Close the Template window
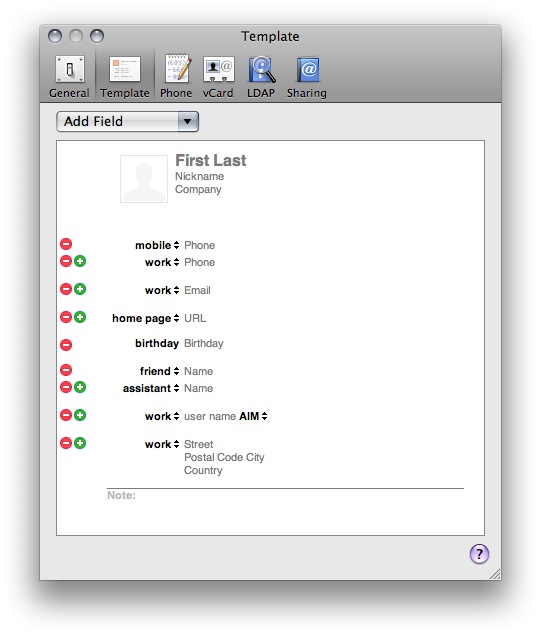The width and height of the screenshot is (541, 635). click(x=55, y=36)
